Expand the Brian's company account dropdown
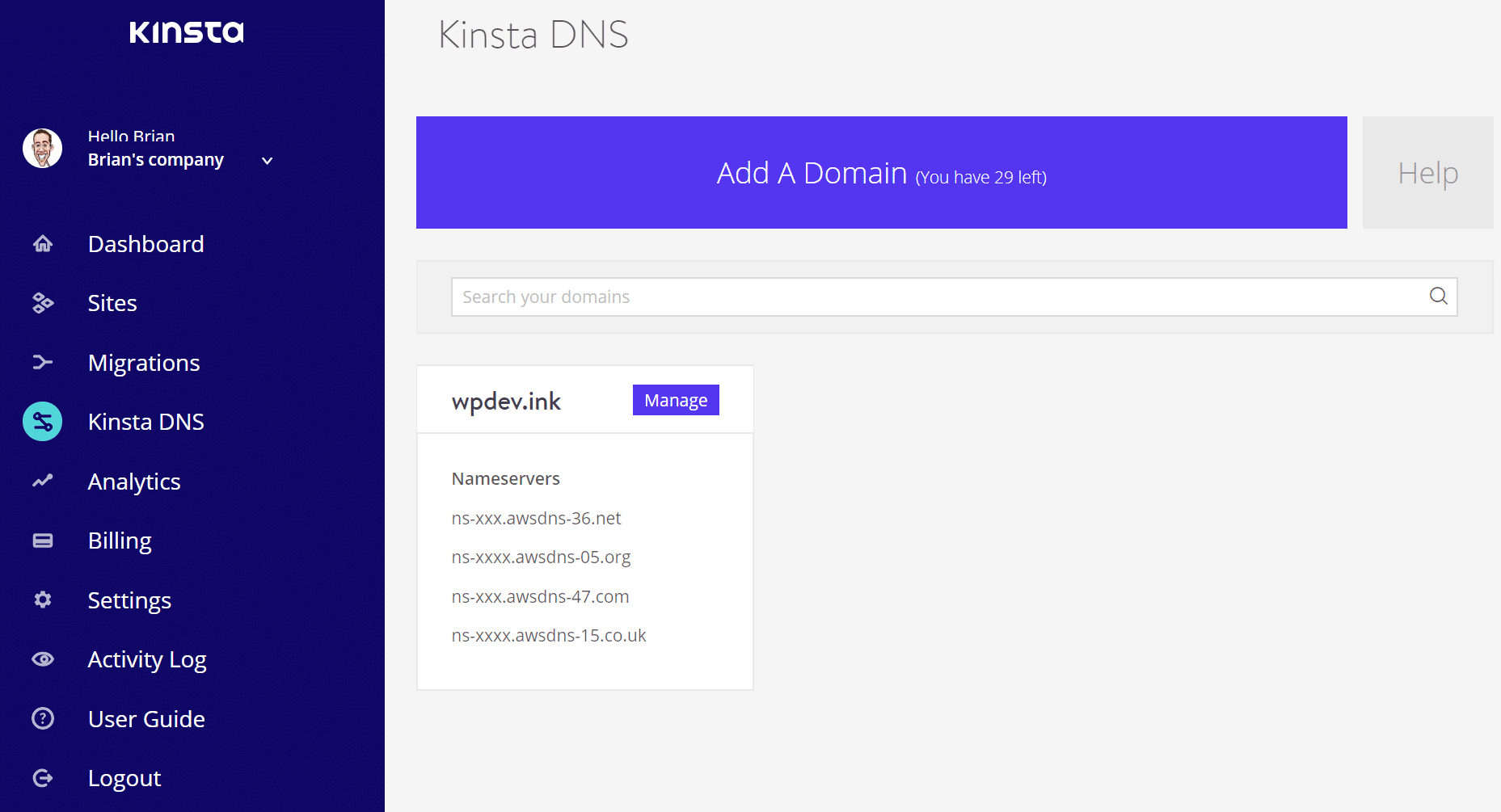The height and width of the screenshot is (812, 1501). point(266,160)
